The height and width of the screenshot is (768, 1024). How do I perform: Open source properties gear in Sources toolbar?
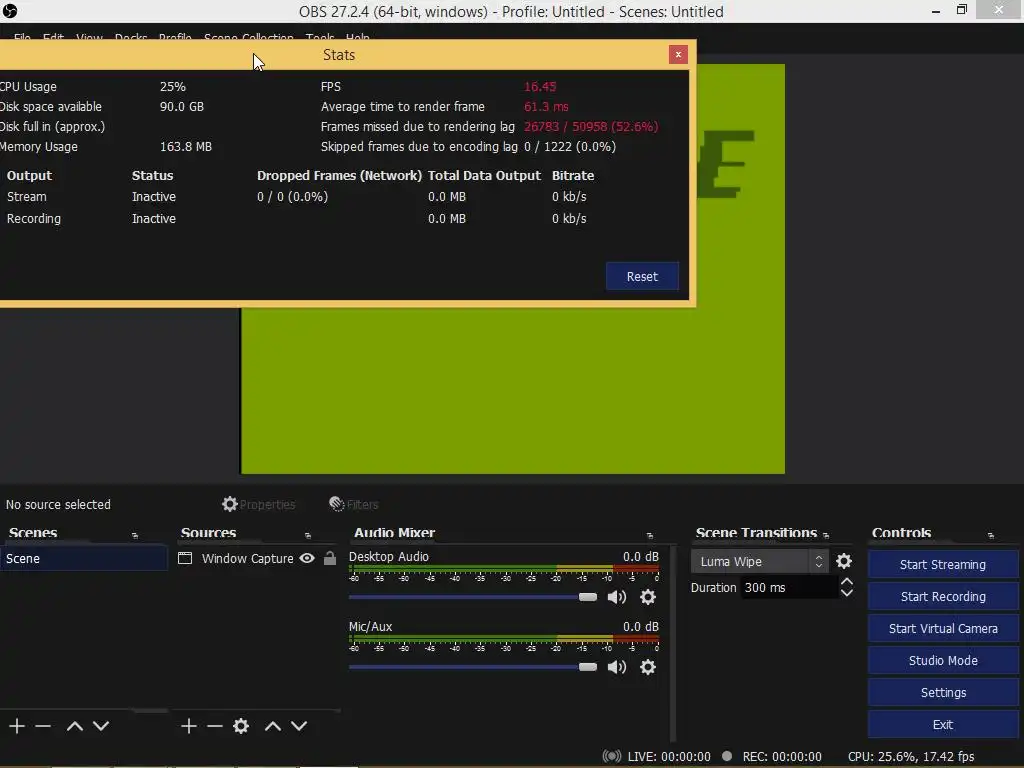point(241,726)
